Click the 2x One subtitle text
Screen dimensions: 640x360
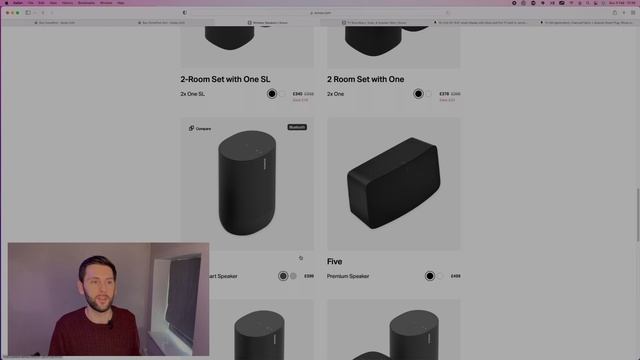[336, 94]
